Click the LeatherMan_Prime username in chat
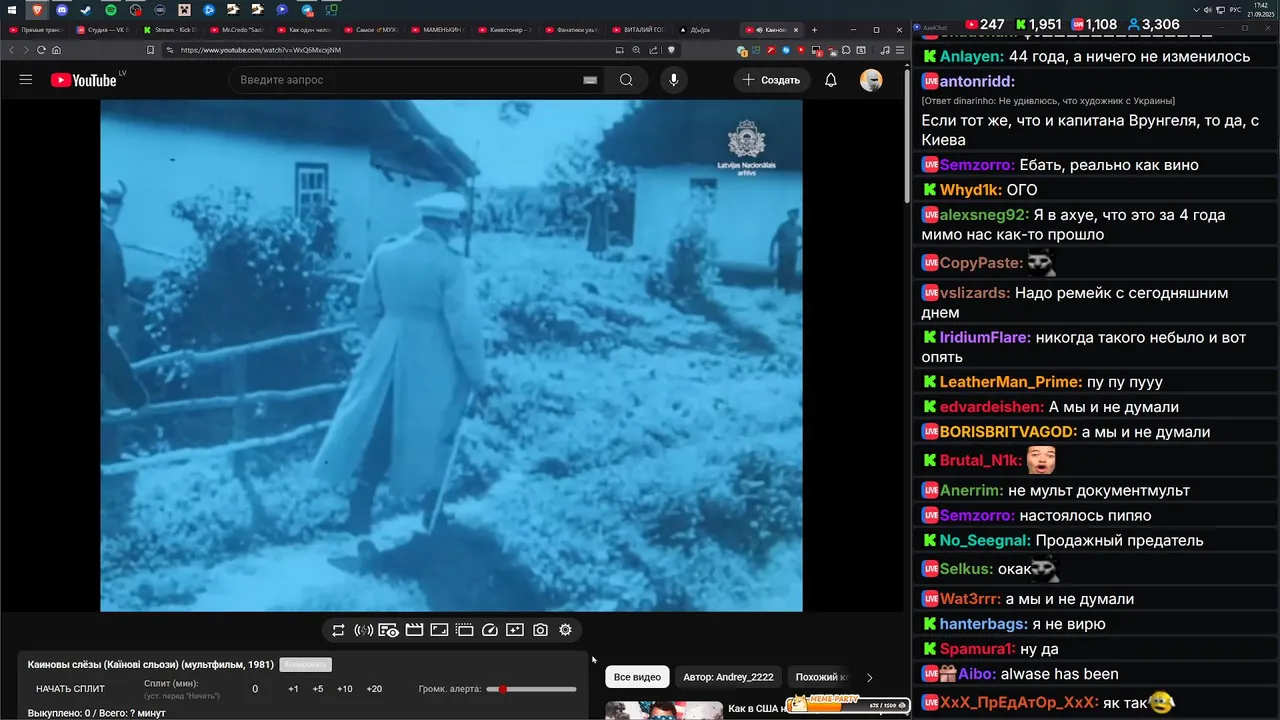 tap(1011, 382)
